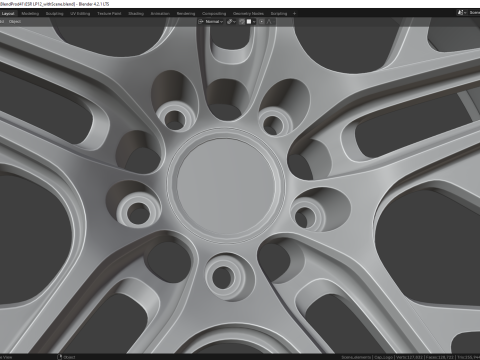Switch to the Layout workspace tab

[x=8, y=14]
